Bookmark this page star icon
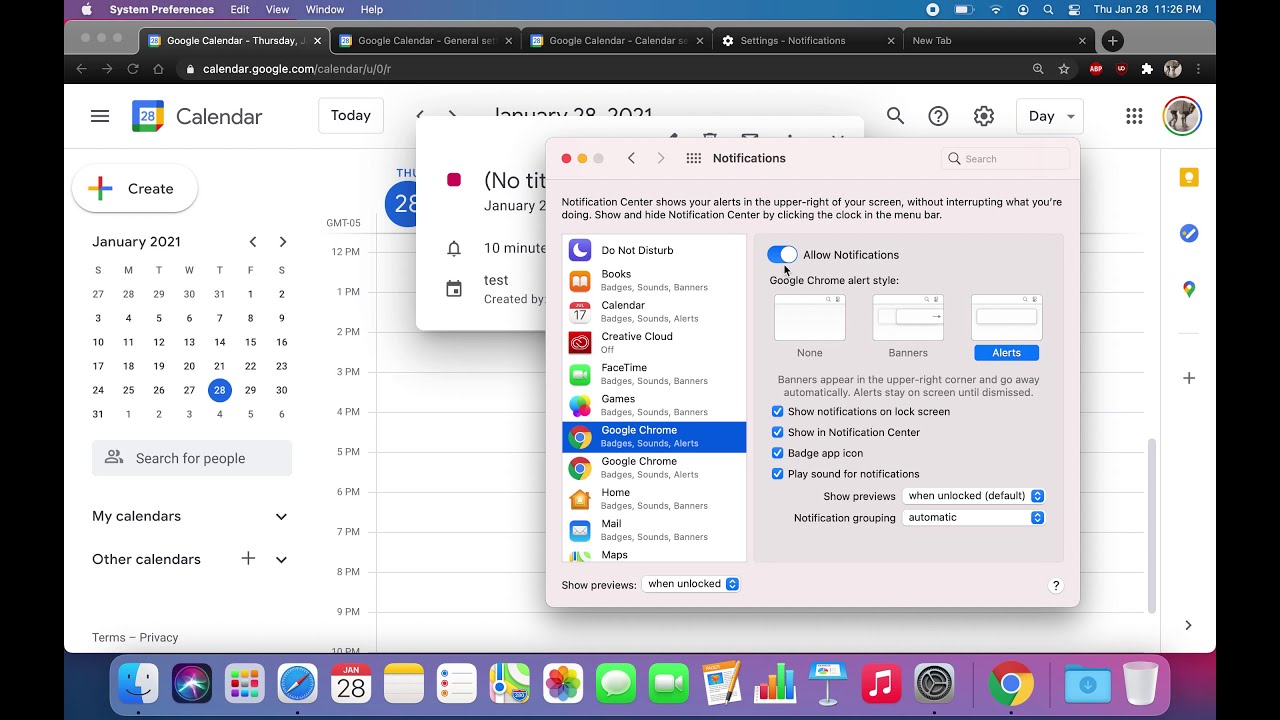 (x=1064, y=69)
